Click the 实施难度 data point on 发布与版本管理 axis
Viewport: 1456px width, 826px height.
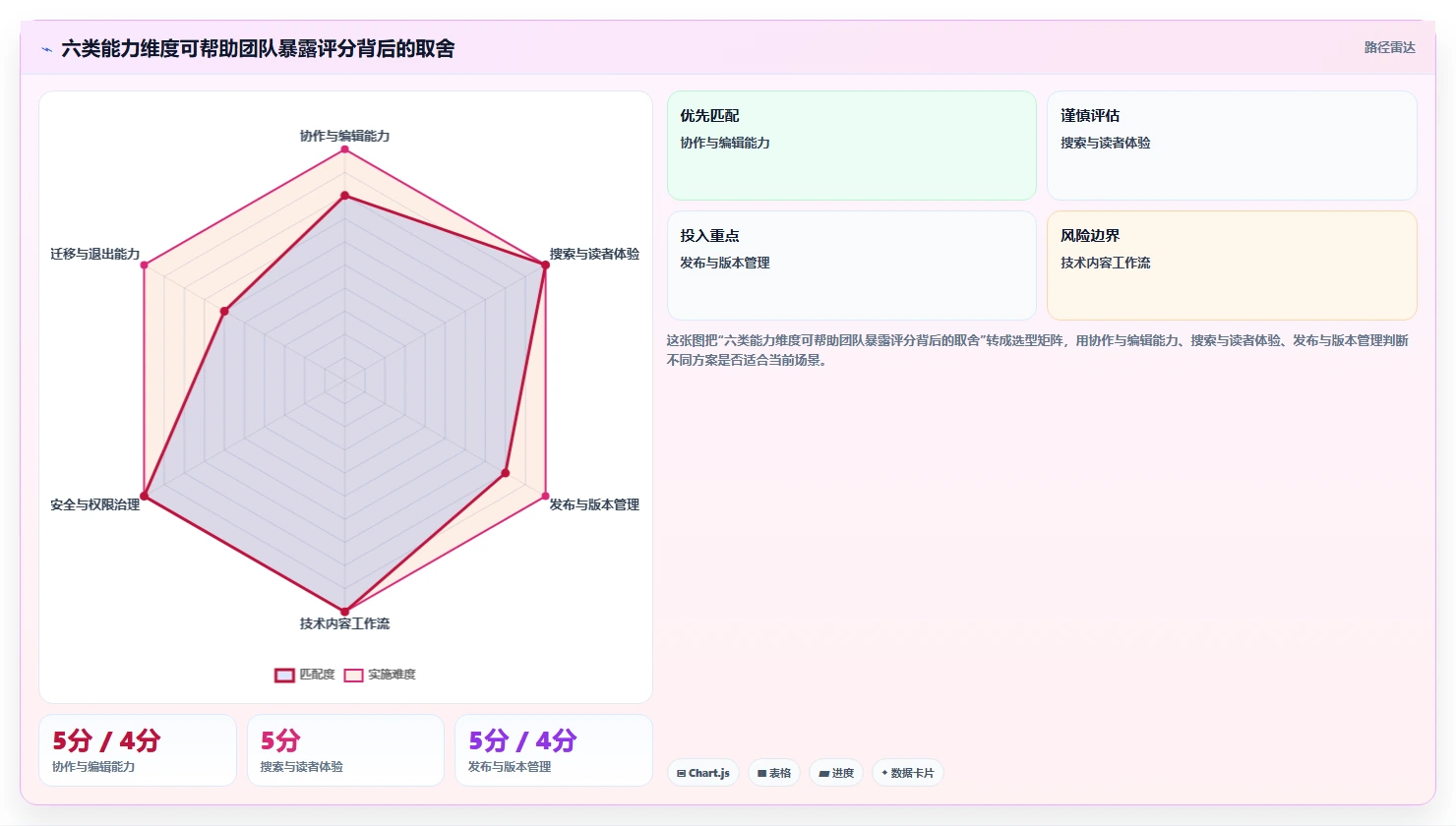546,496
